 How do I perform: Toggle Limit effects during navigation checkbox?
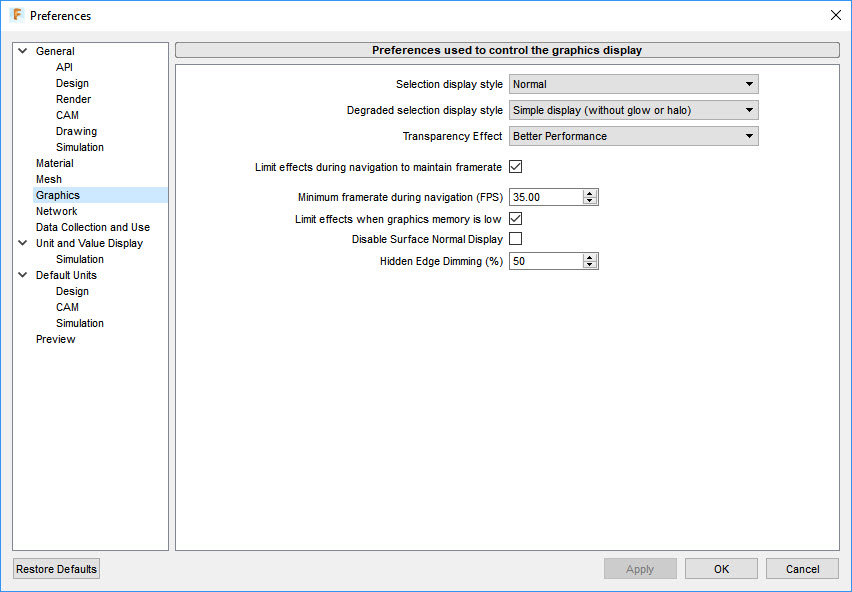pyautogui.click(x=516, y=167)
